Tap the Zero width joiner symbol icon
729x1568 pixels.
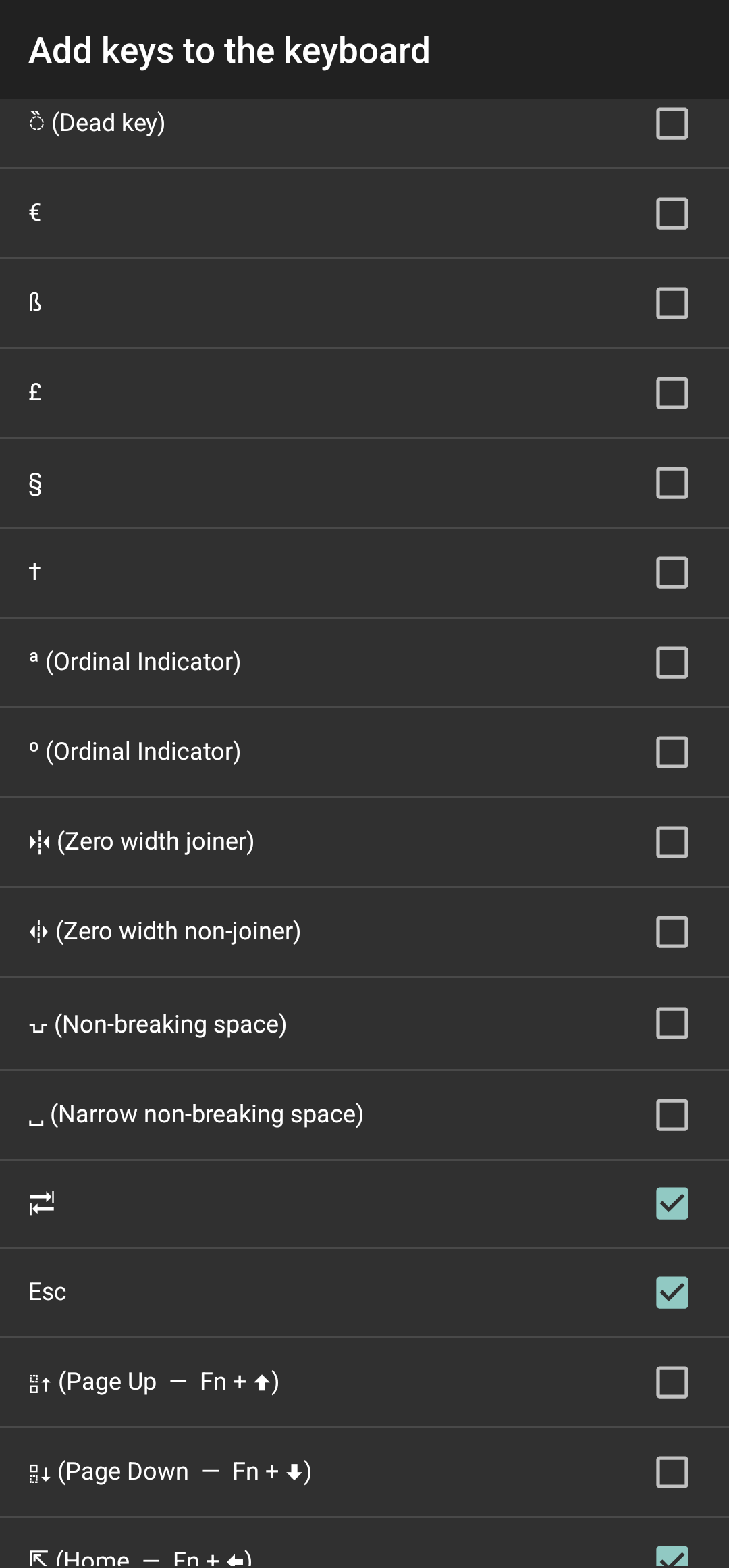point(39,842)
